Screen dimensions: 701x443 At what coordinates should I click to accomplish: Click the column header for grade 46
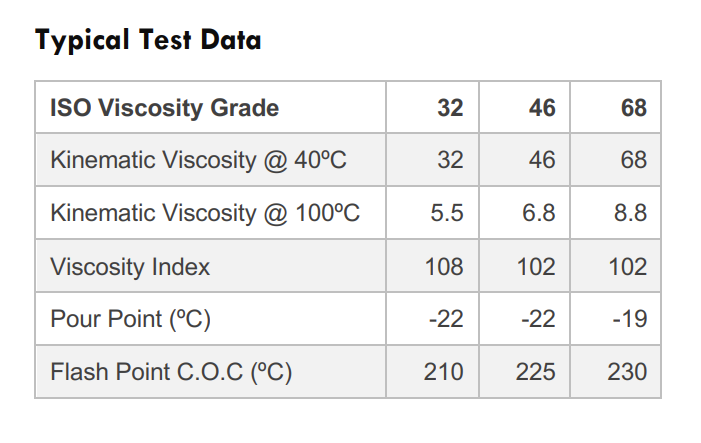542,107
